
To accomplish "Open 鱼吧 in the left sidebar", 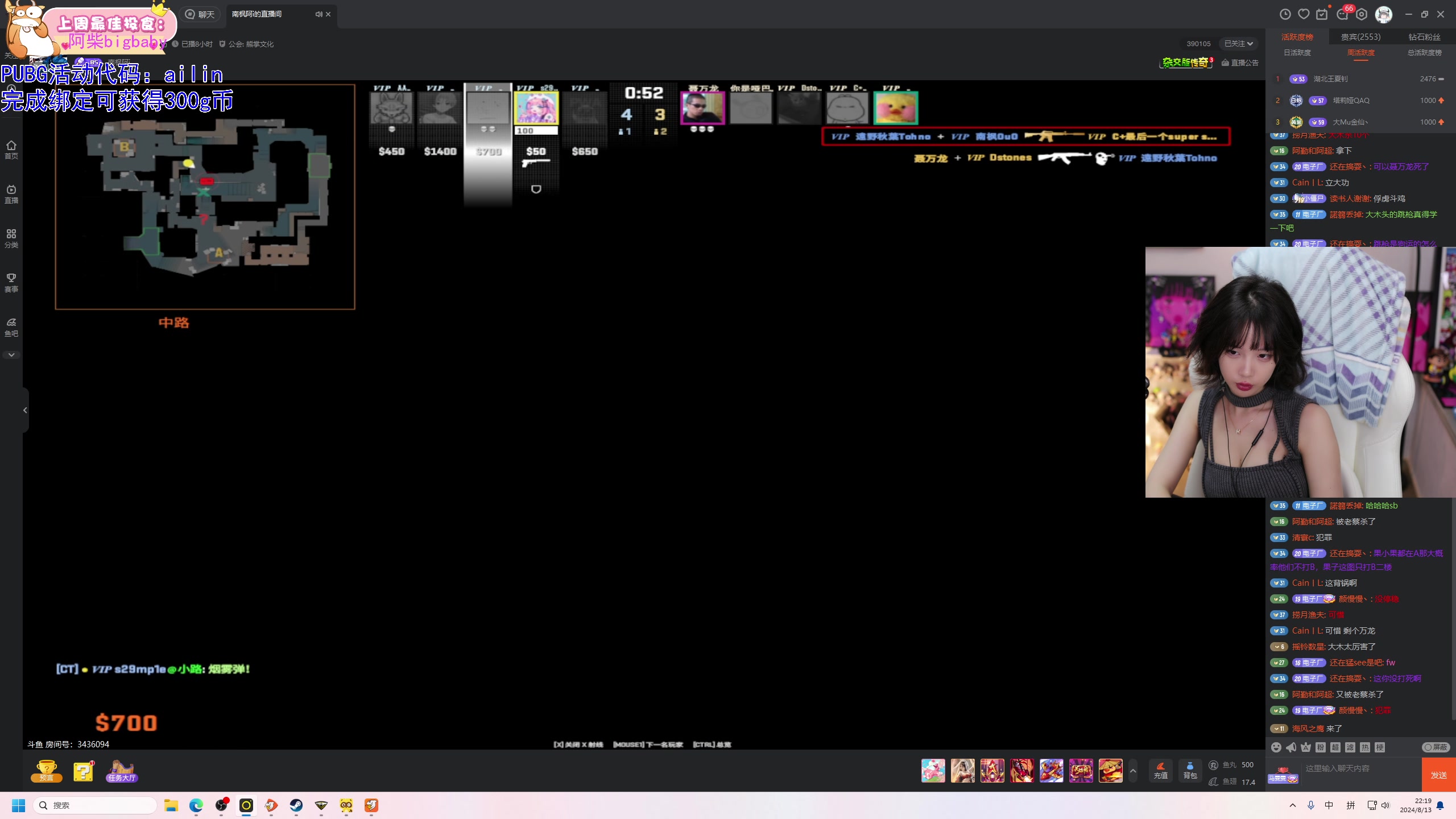I will pos(11,327).
